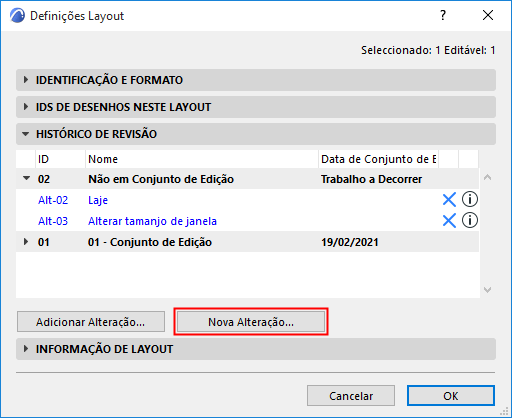Confirm with the OK button
The height and width of the screenshot is (418, 512).
tap(451, 396)
